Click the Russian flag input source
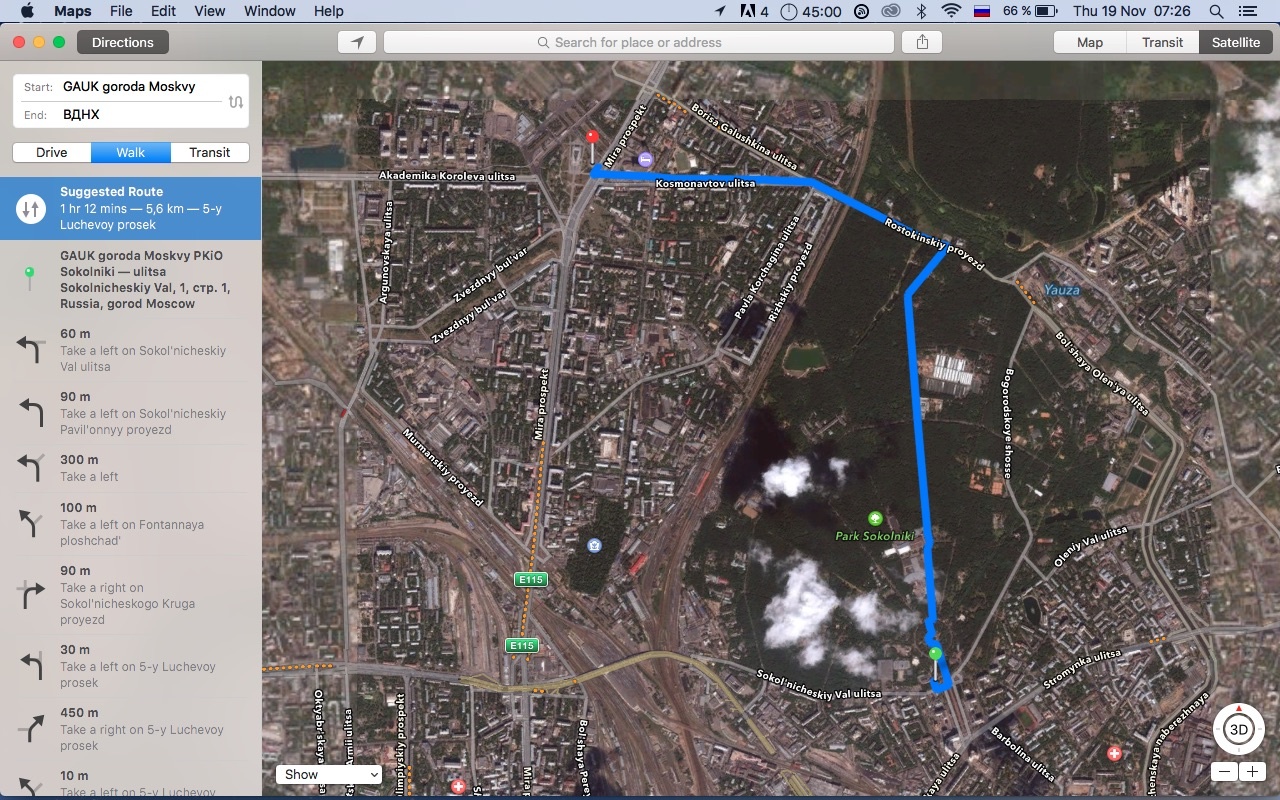This screenshot has height=800, width=1280. pos(982,11)
